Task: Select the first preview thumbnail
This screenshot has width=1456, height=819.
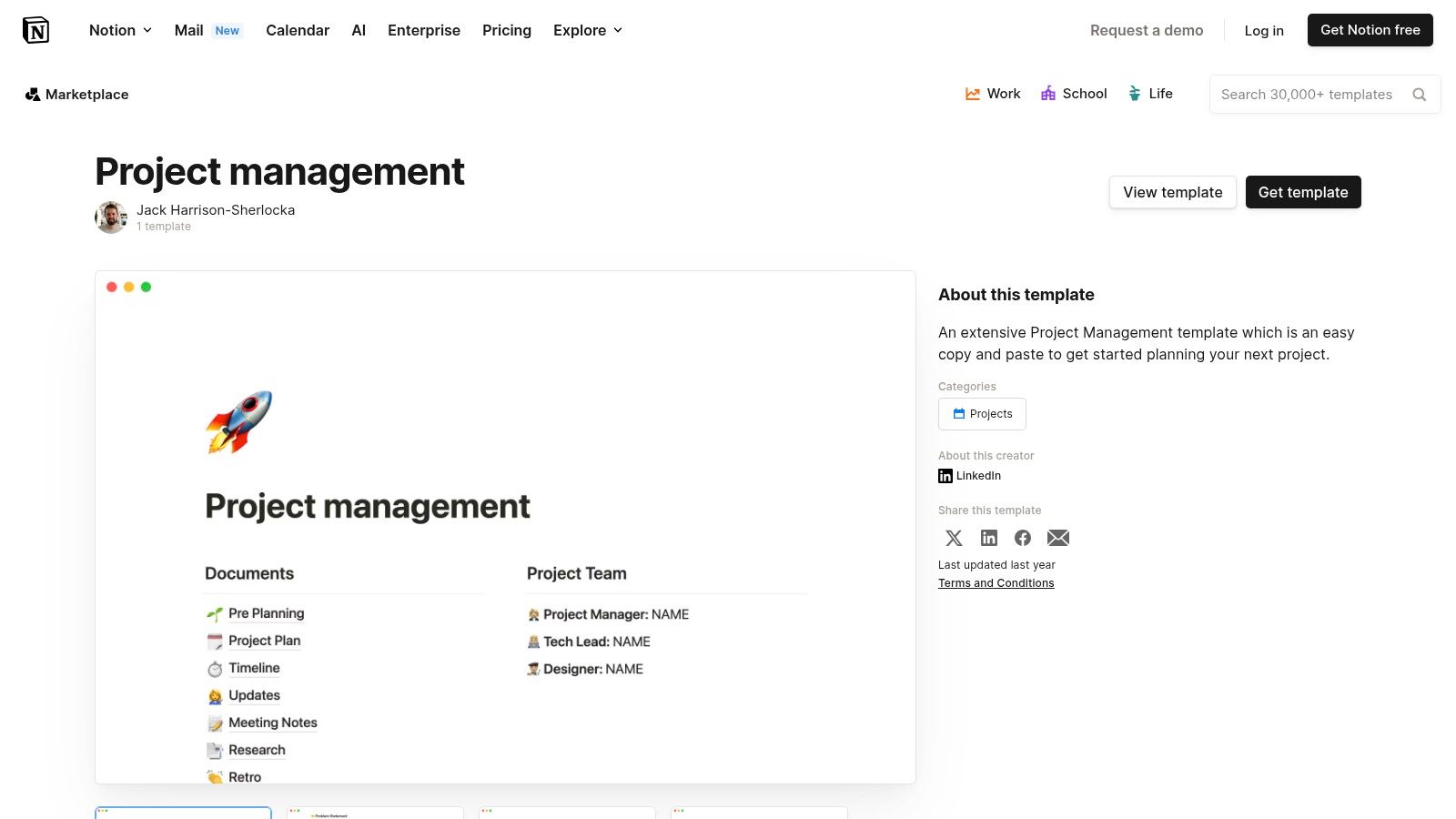Action: click(183, 813)
